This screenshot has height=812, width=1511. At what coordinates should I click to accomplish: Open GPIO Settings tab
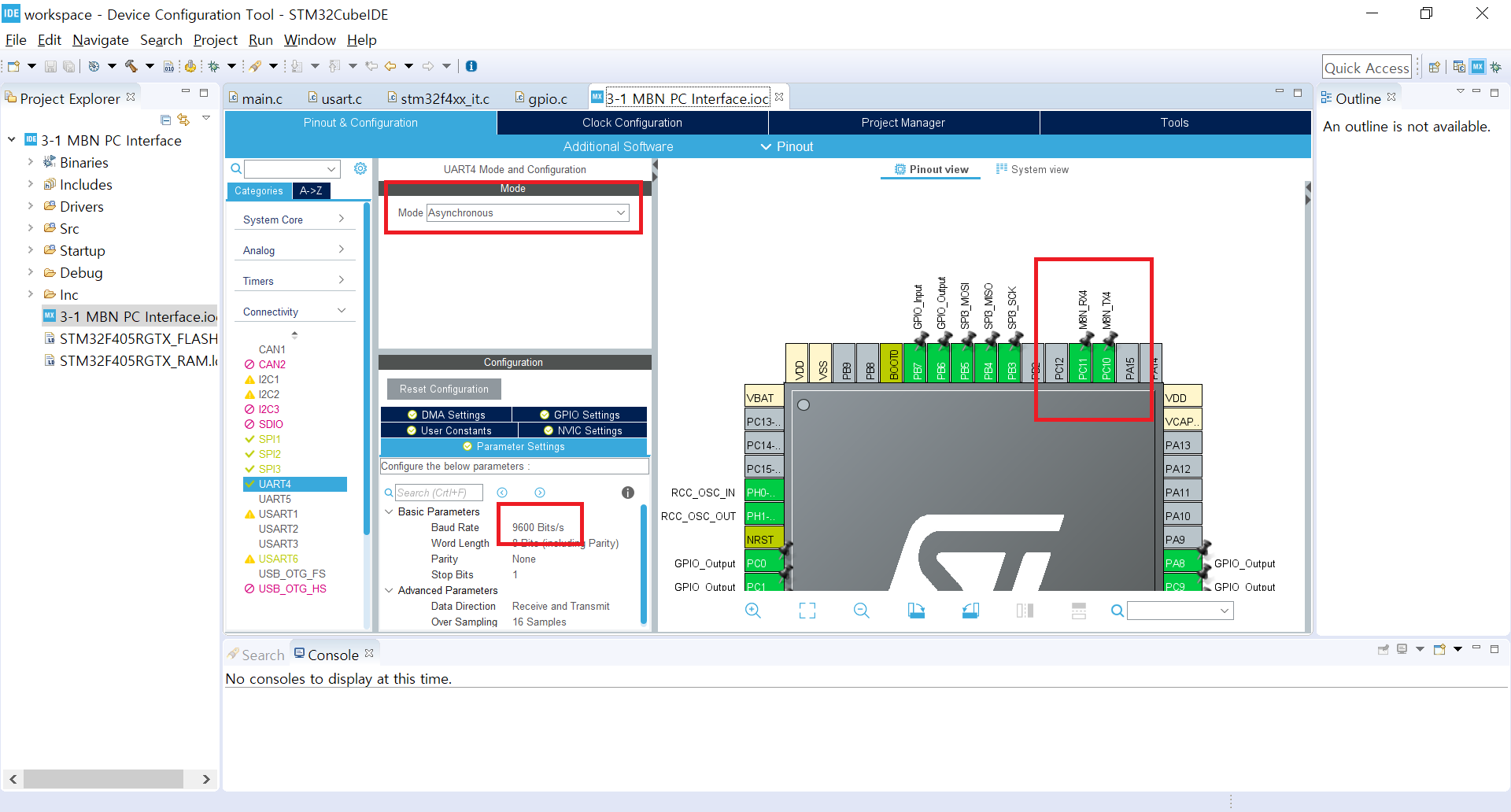click(x=580, y=415)
